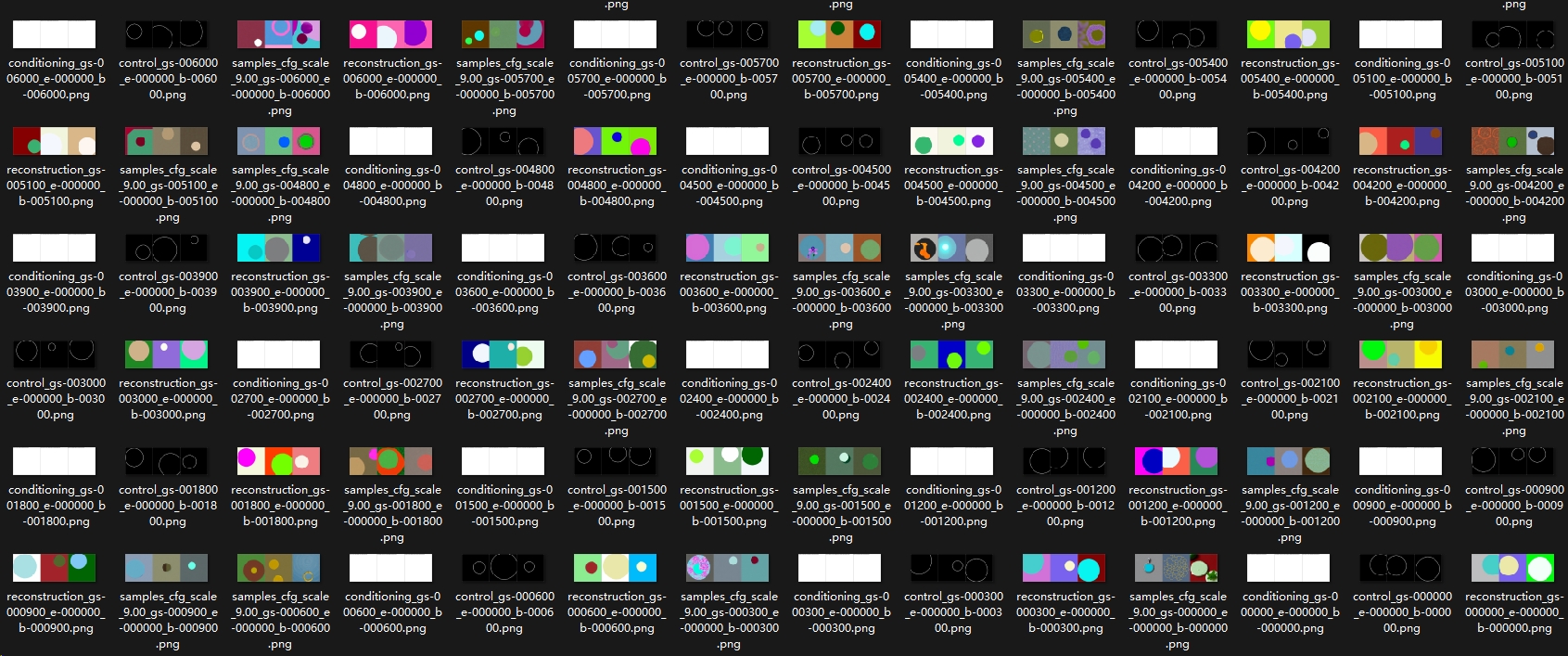Pick the reconstruction_gs-002700_e-000000_b-002700.png thumbnail
The width and height of the screenshot is (1568, 656).
(x=504, y=354)
